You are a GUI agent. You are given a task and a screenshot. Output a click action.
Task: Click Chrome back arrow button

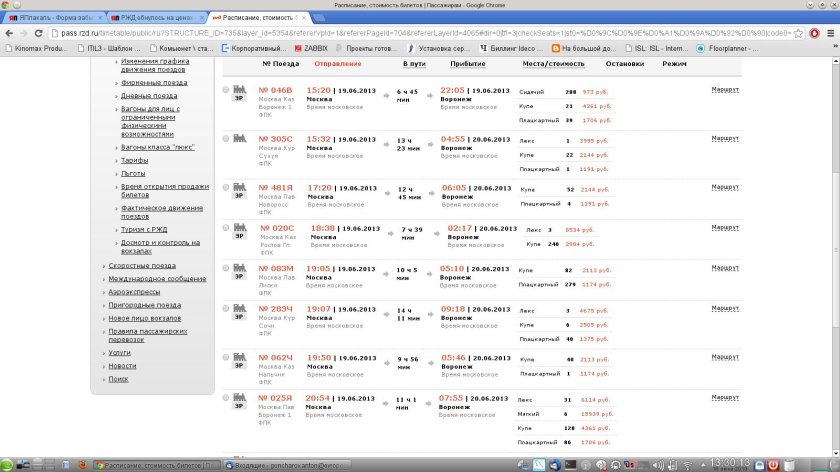(9, 32)
